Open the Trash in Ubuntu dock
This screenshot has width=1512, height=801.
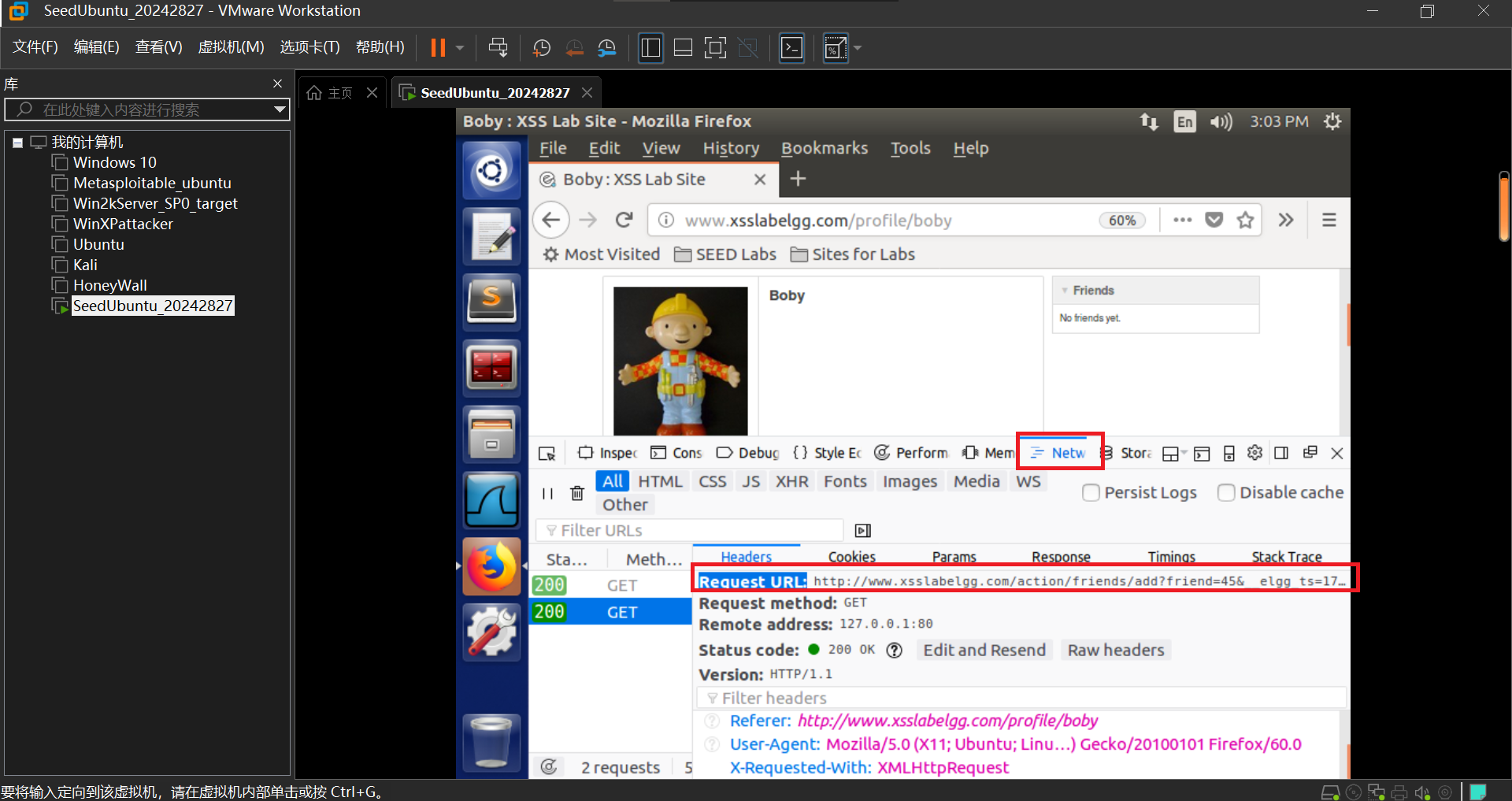click(x=491, y=742)
